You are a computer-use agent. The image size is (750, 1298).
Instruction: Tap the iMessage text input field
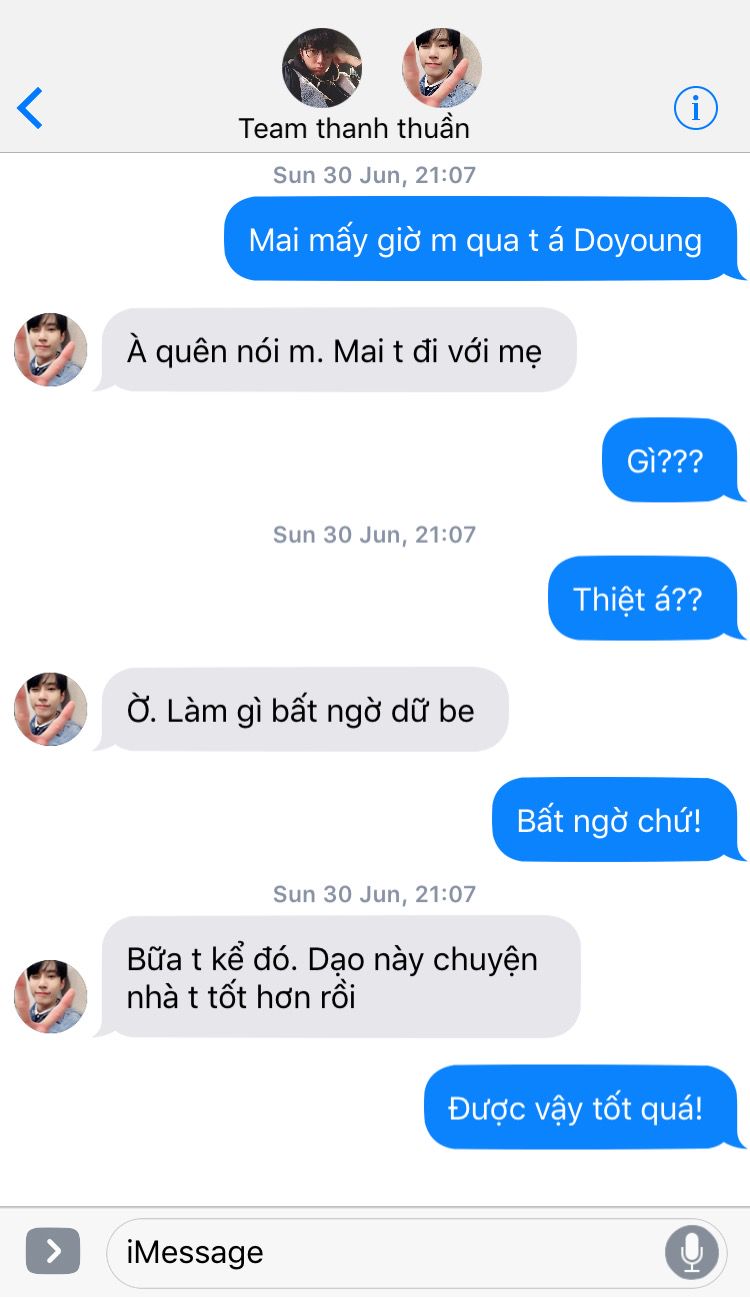point(416,1252)
